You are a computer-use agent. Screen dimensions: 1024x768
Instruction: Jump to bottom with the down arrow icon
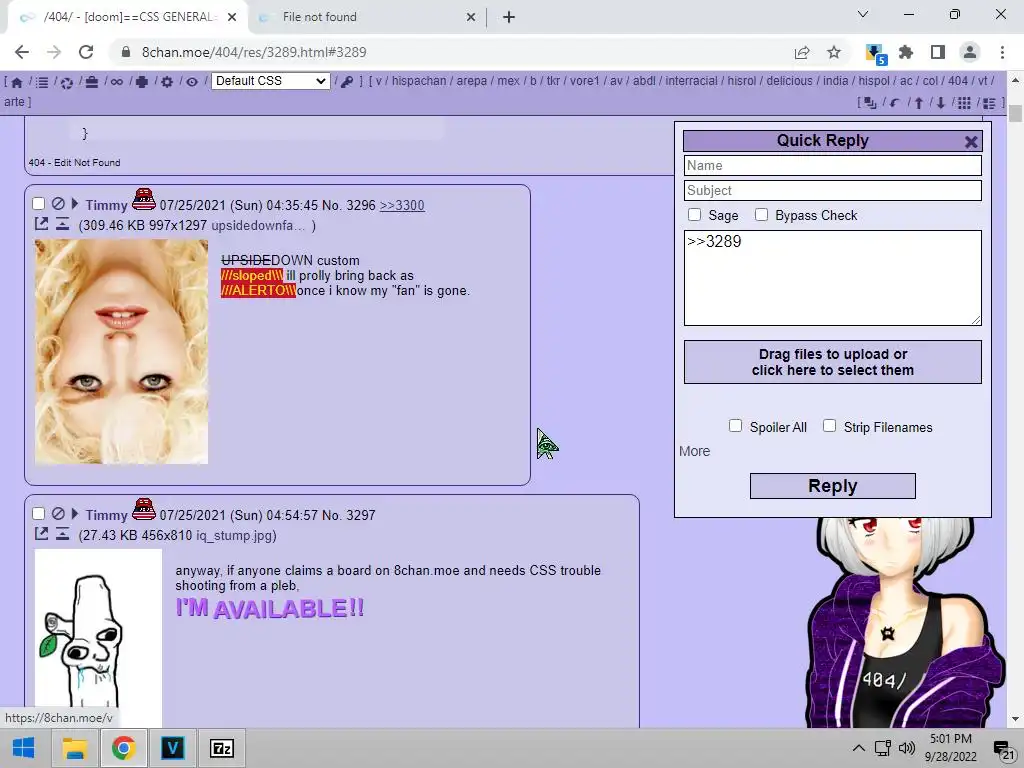pyautogui.click(x=940, y=103)
